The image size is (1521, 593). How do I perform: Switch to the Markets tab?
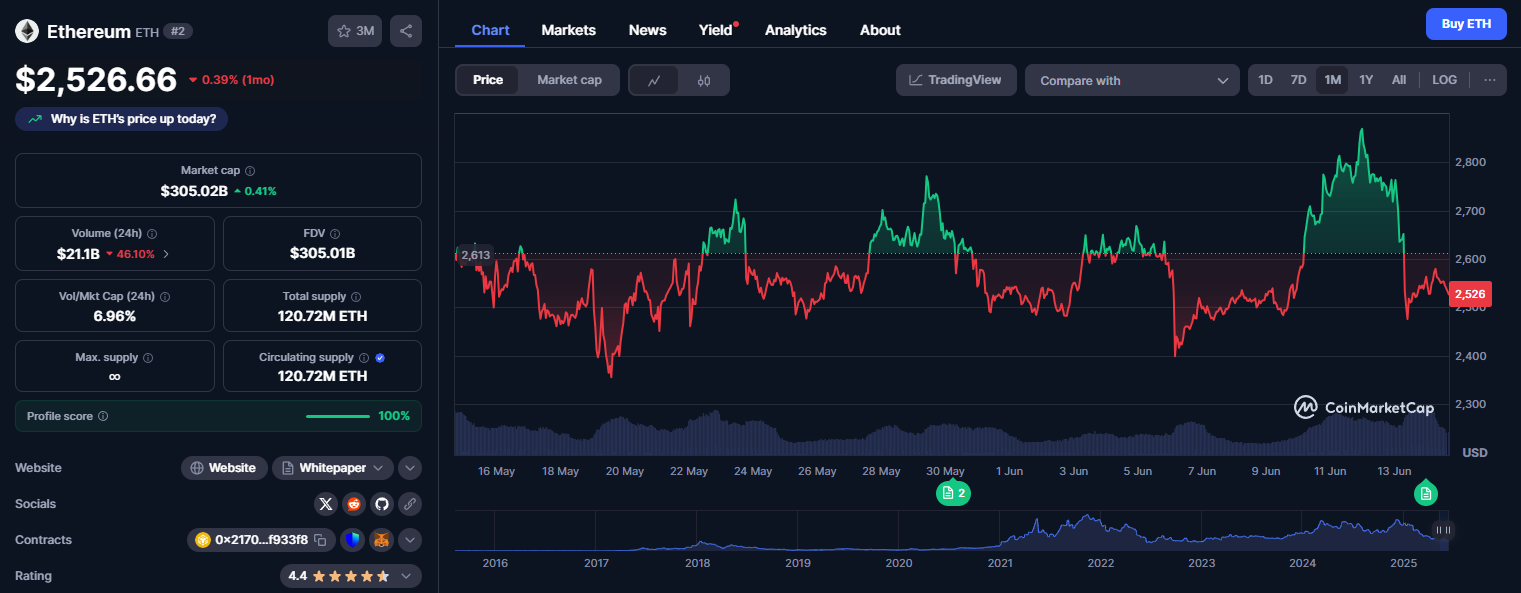point(568,30)
